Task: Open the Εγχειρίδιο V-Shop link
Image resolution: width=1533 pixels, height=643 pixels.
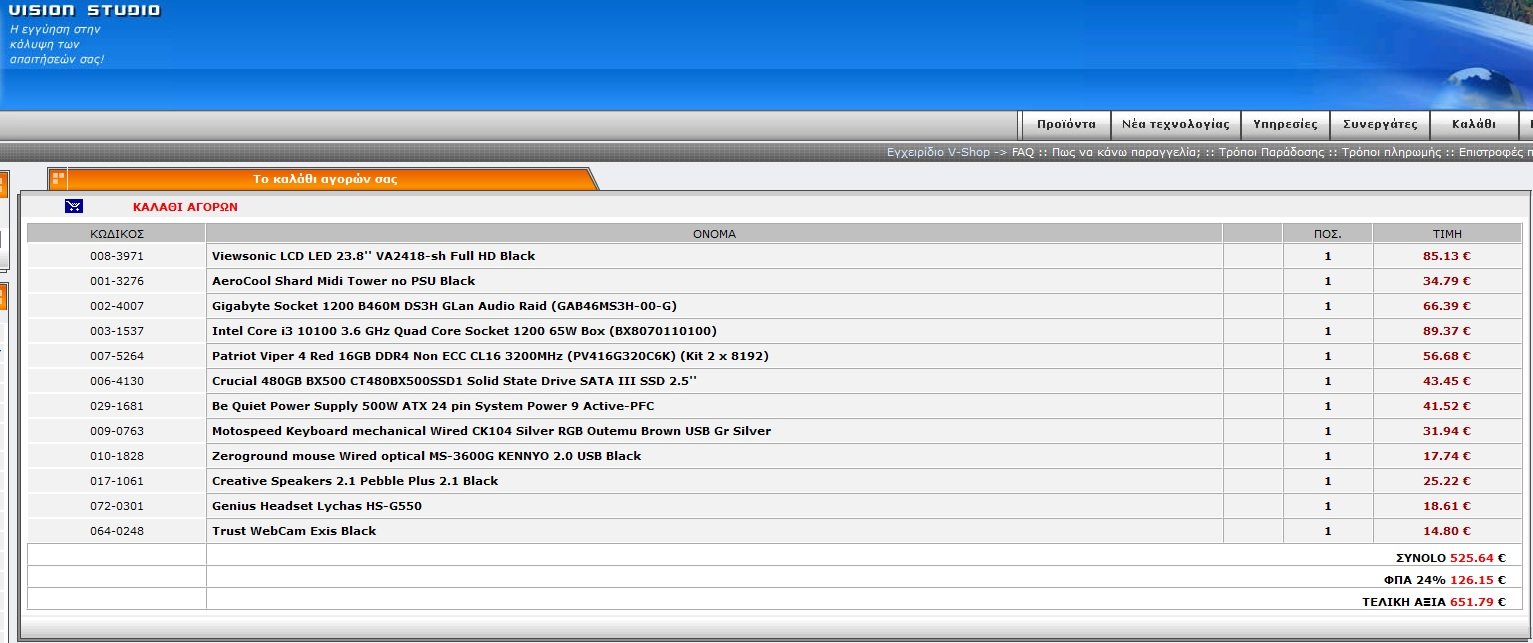Action: (938, 153)
